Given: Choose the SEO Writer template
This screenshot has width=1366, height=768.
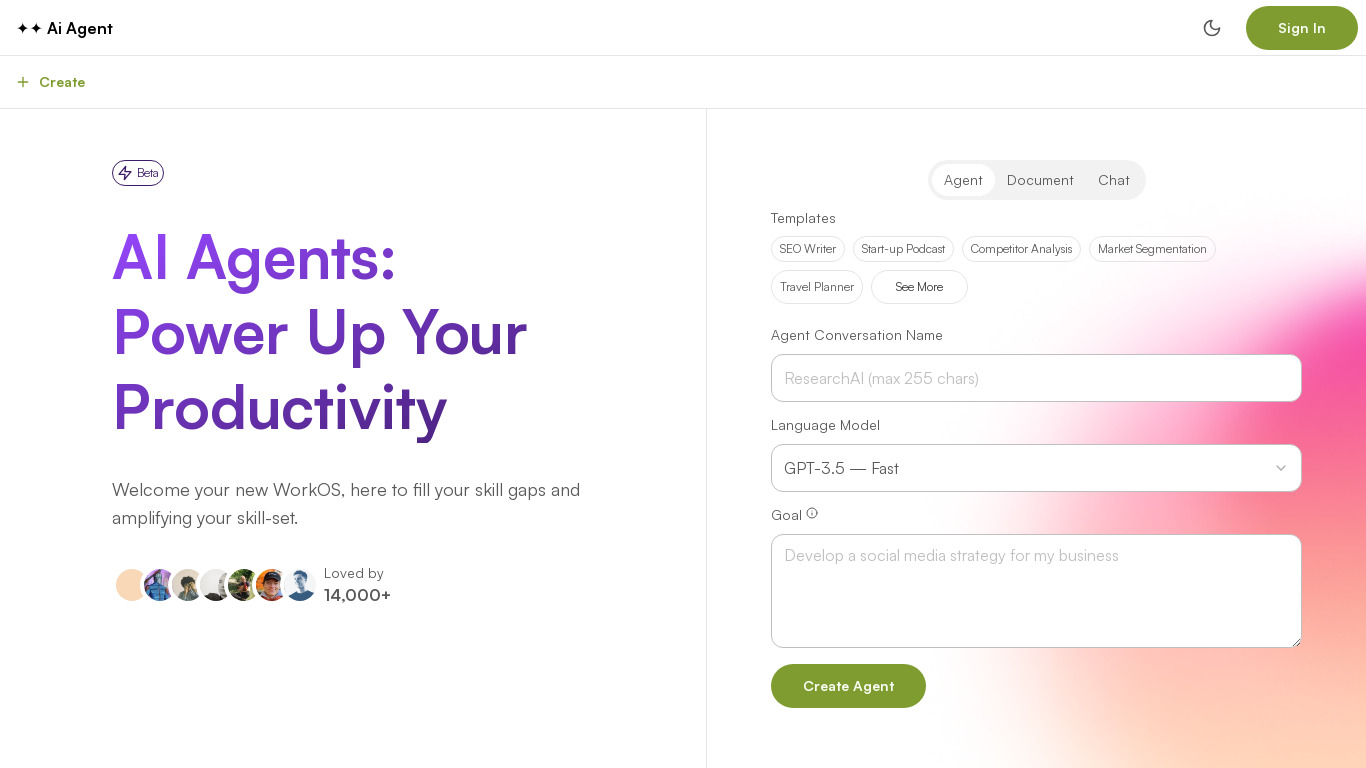Looking at the screenshot, I should click(x=808, y=249).
